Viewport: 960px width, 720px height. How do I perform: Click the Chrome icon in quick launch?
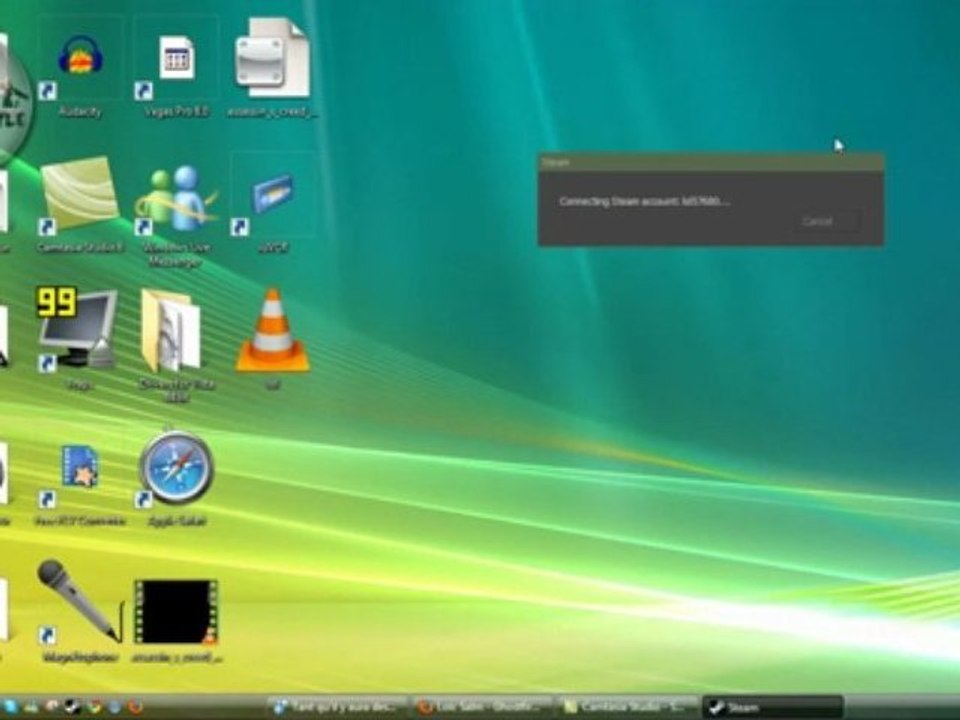94,707
